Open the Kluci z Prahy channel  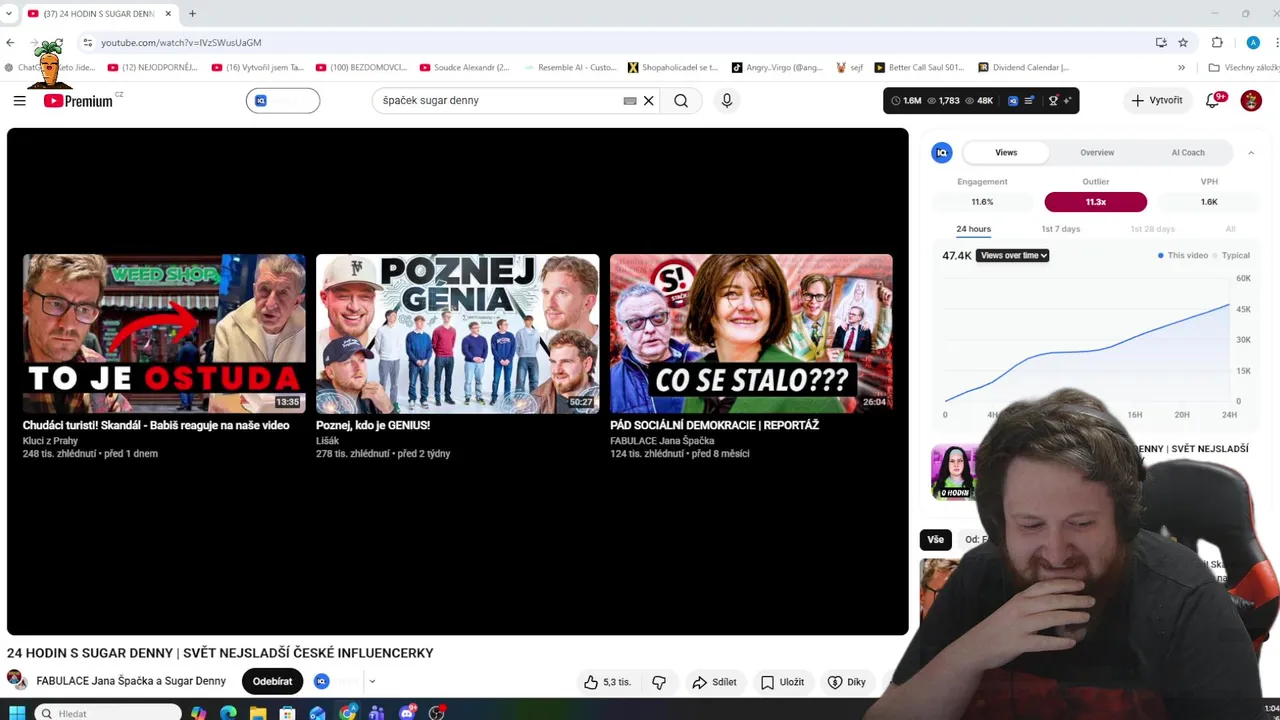click(x=50, y=440)
